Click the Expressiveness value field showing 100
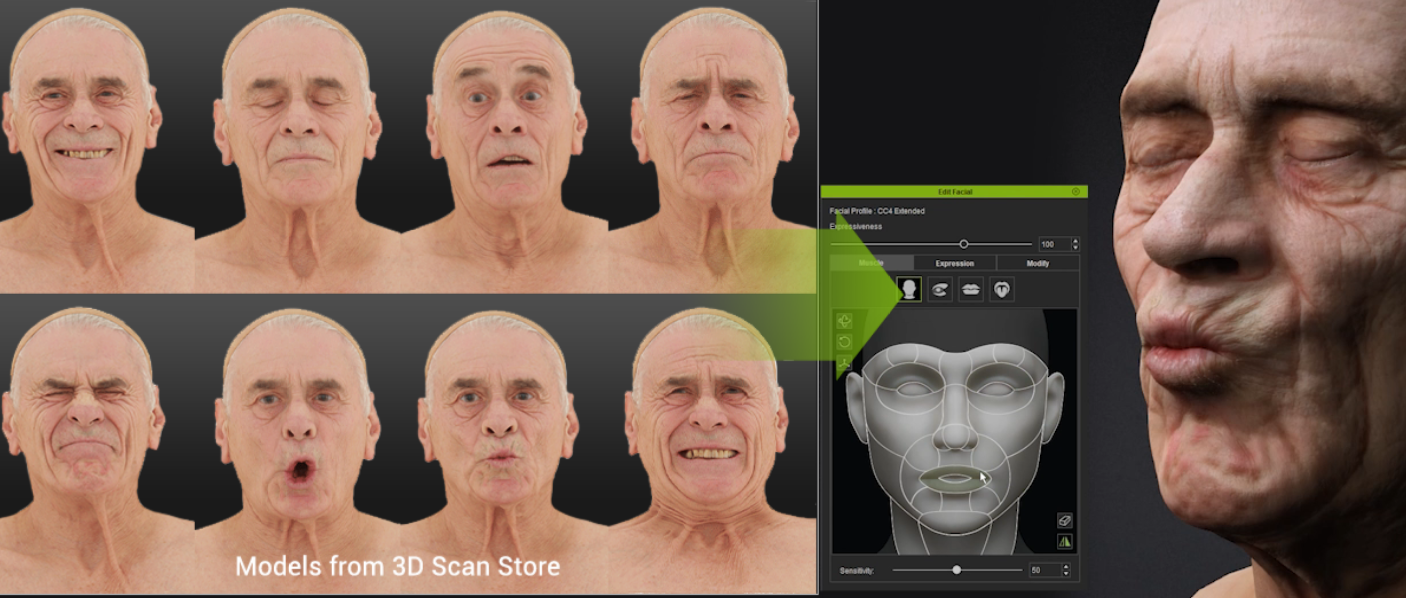This screenshot has width=1406, height=598. point(1053,244)
